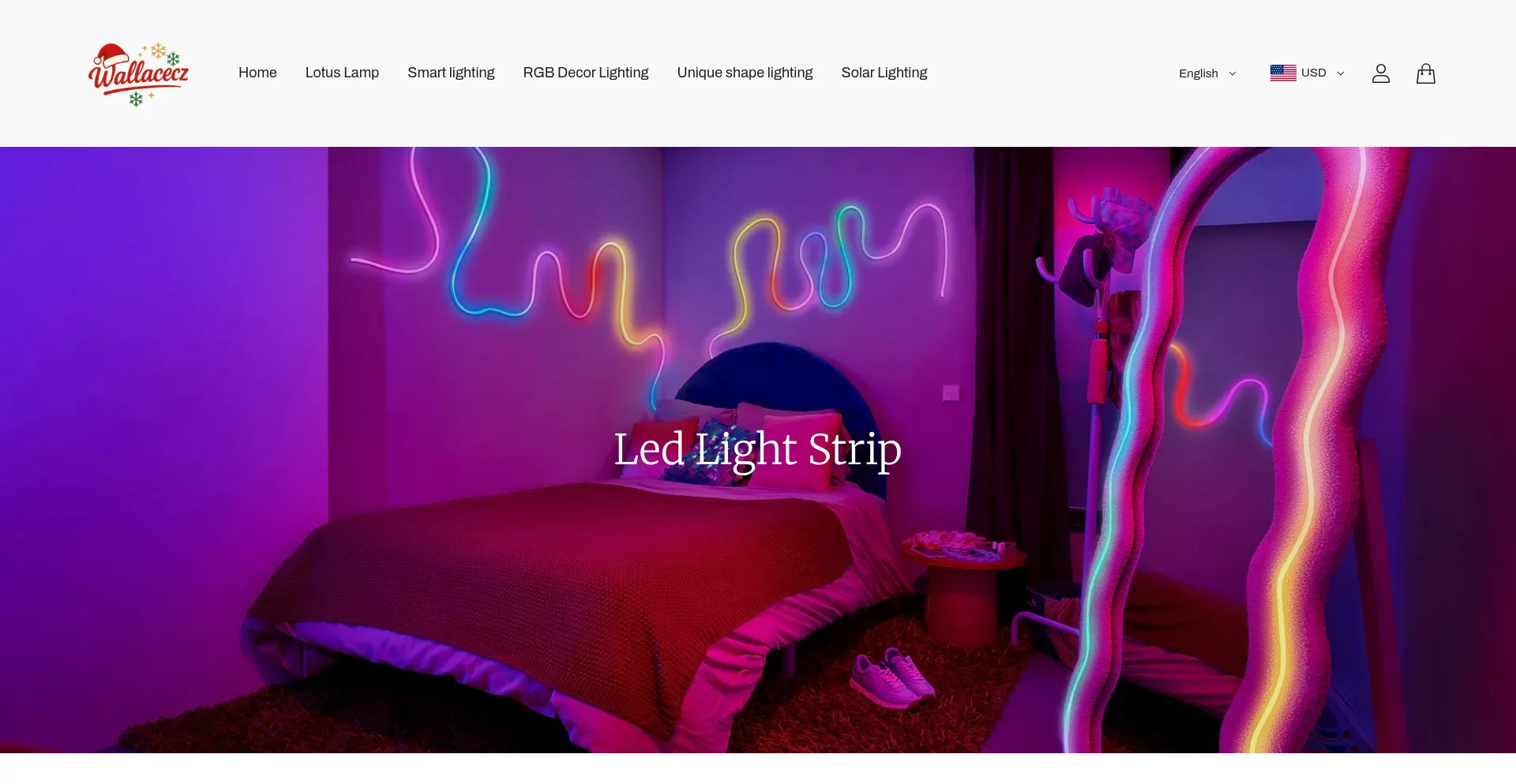Click the chevron next to USD
Screen dimensions: 1516x784
(x=1341, y=73)
